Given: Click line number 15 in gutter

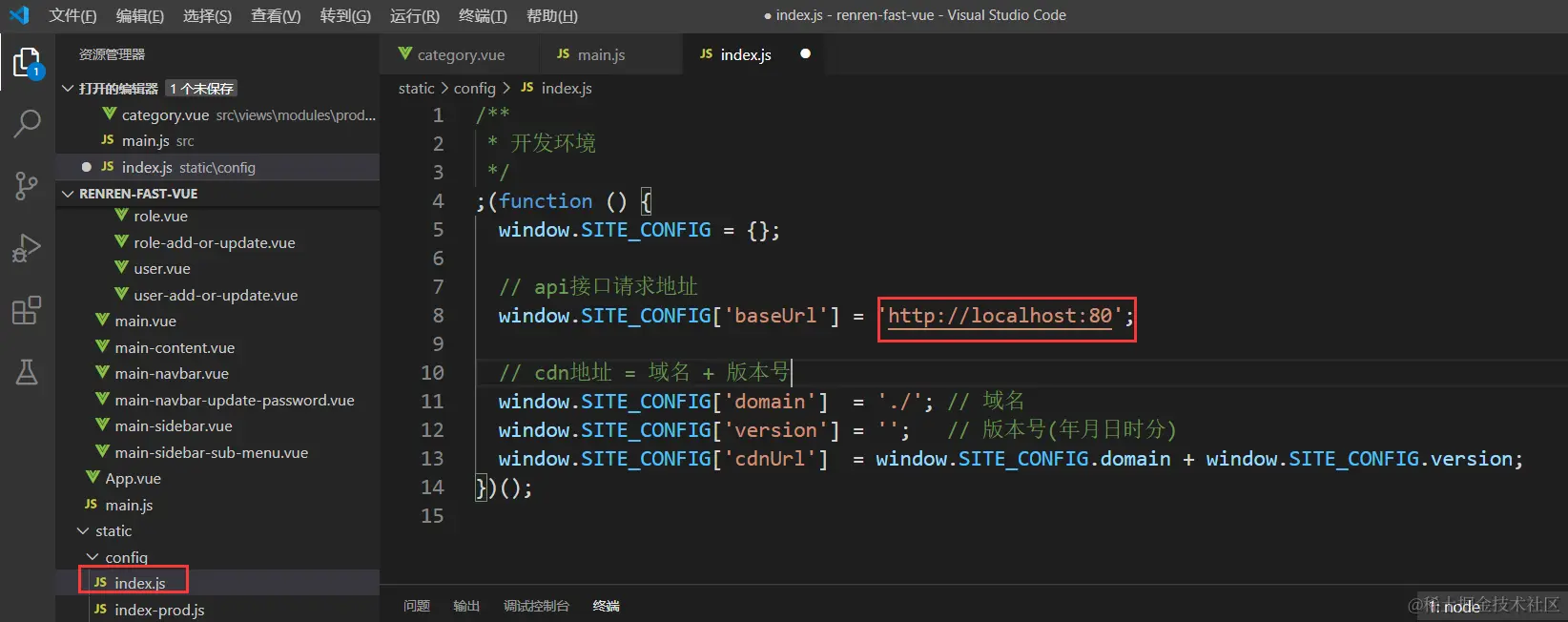Looking at the screenshot, I should [432, 516].
